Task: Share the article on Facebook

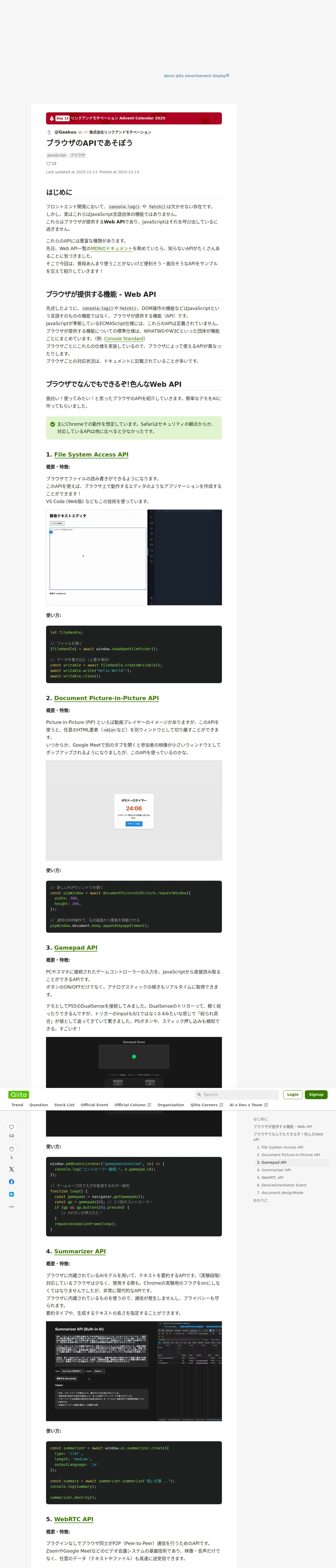Action: (x=11, y=1181)
